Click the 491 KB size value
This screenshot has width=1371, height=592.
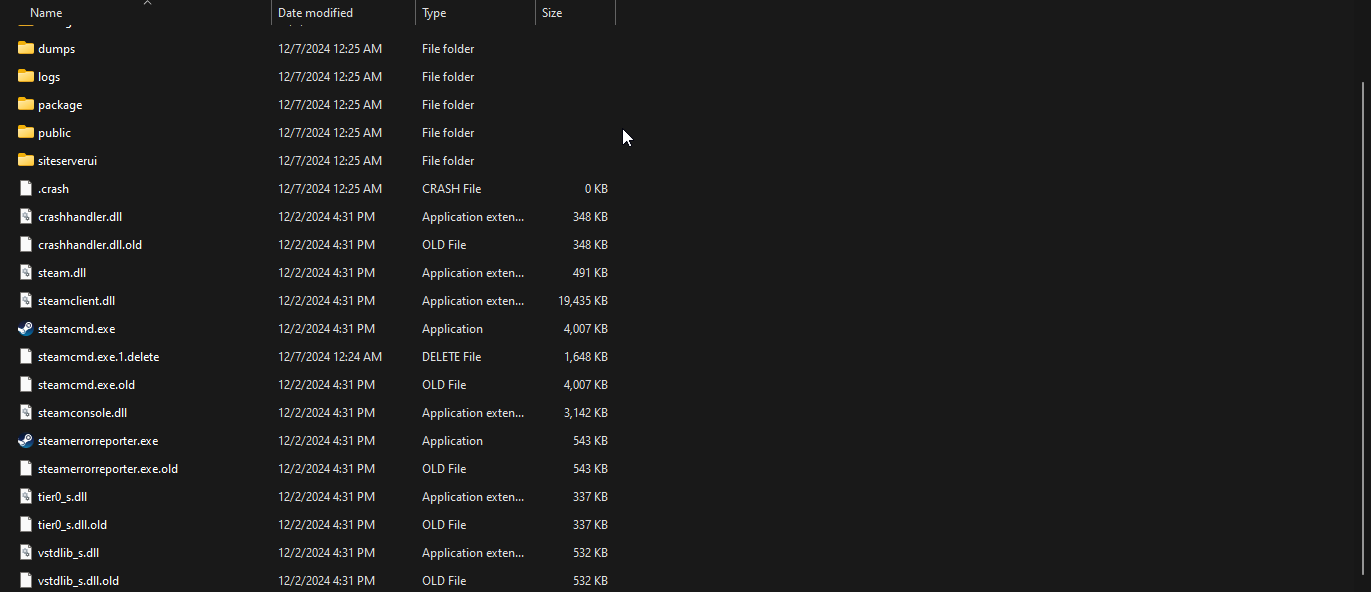[x=590, y=273]
